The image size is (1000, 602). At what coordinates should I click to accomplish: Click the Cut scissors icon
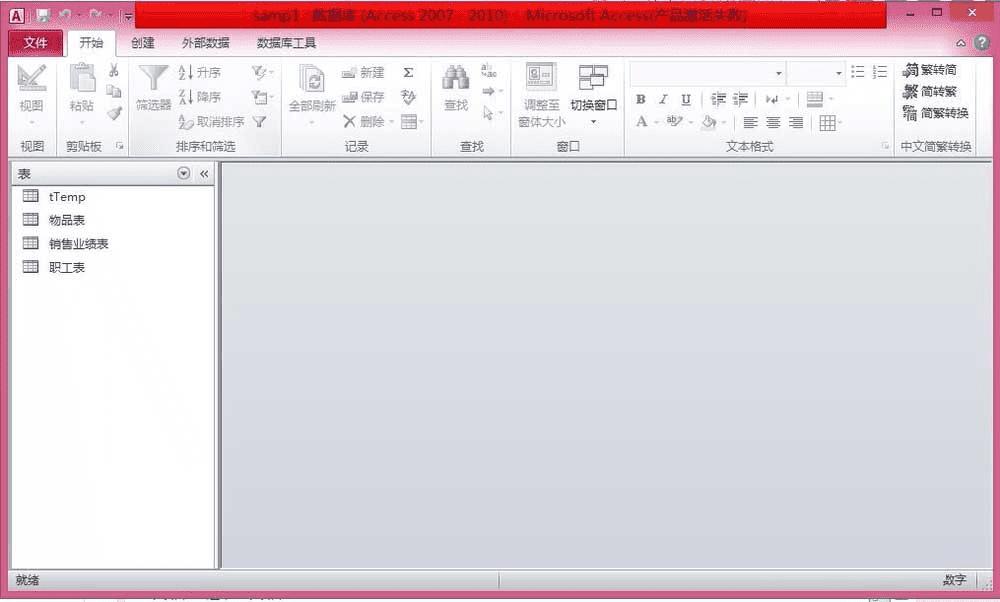114,70
